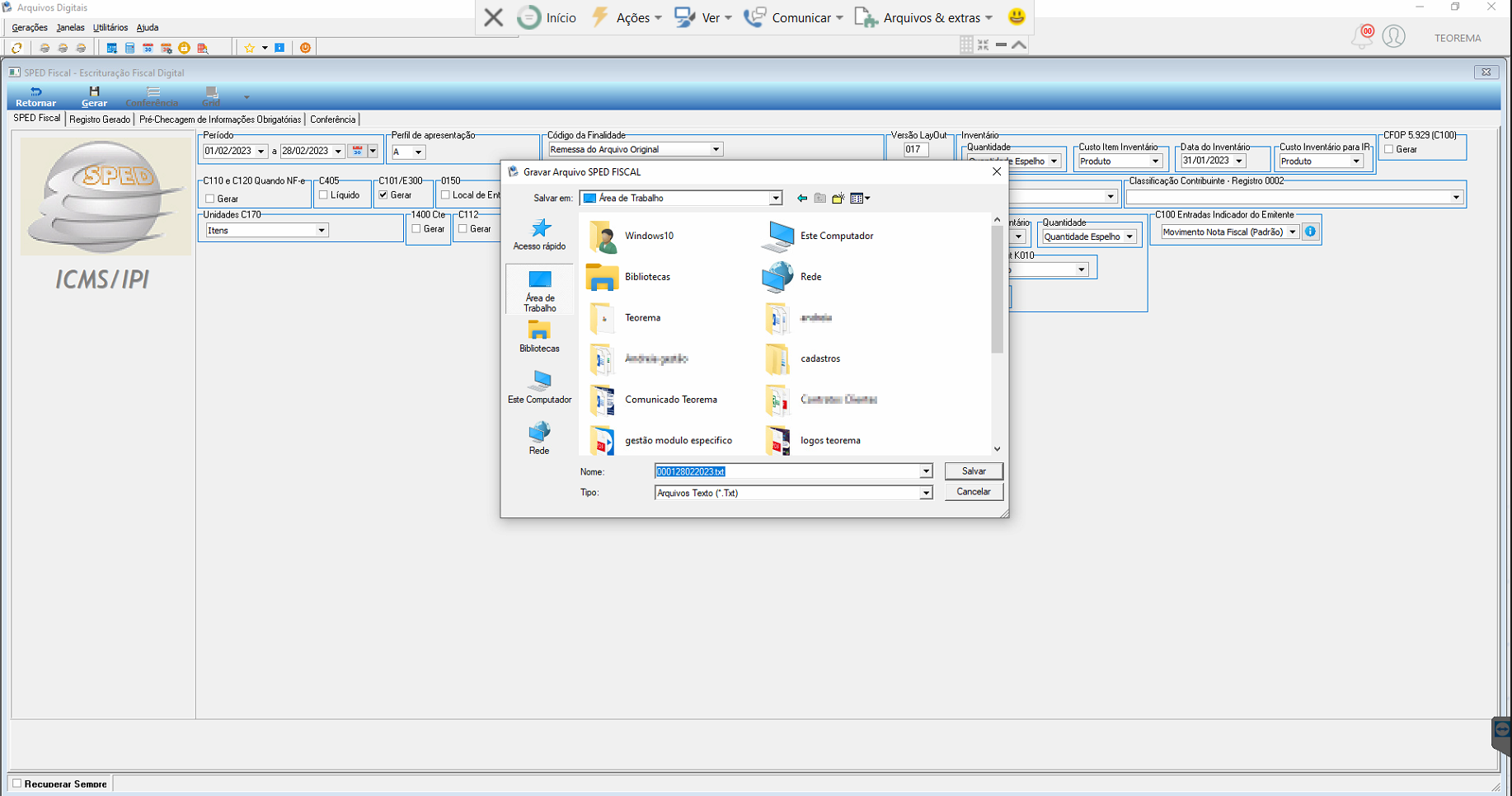1512x796 pixels.
Task: Enable the C405 Líquido checkbox
Action: [323, 195]
